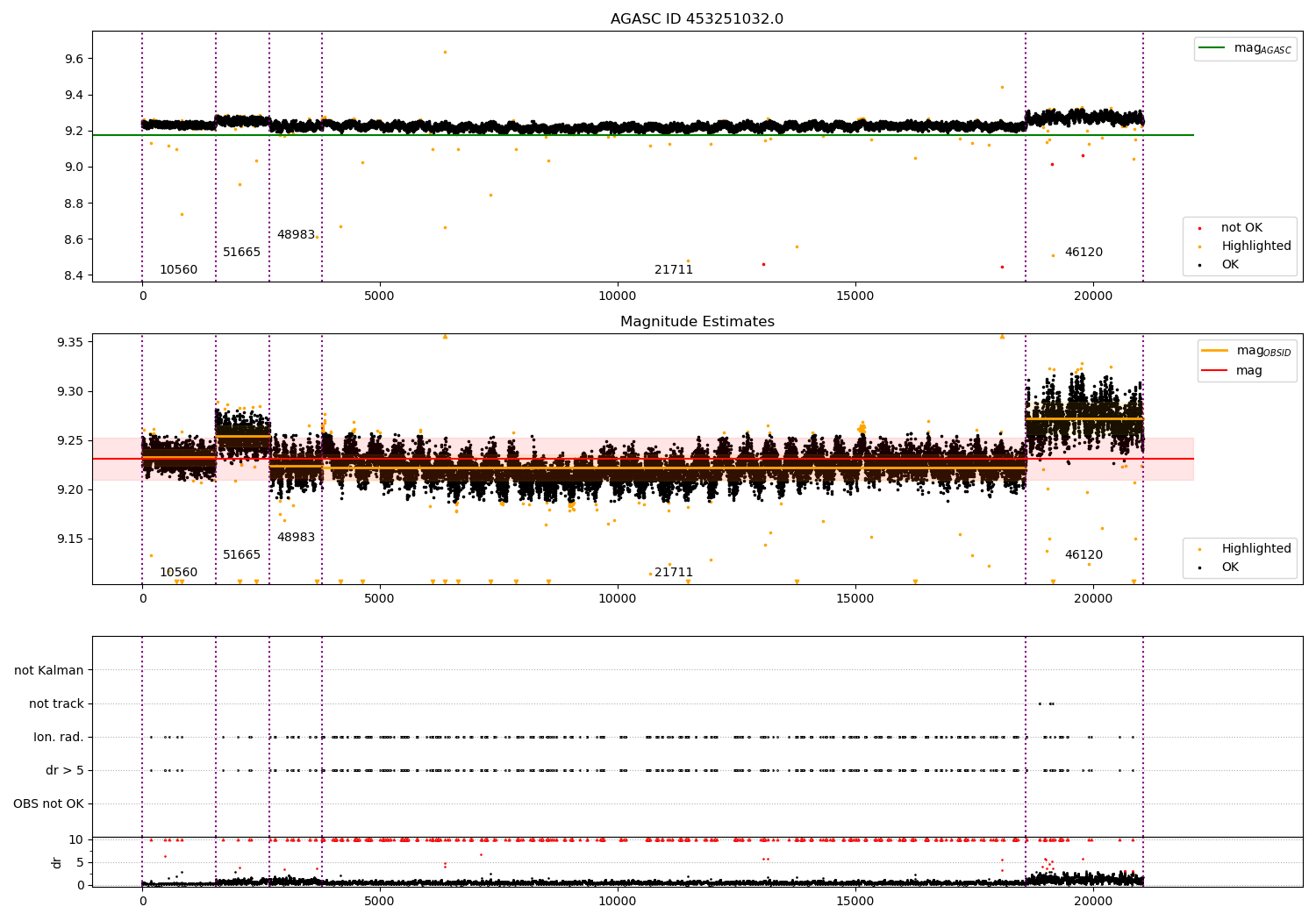This screenshot has height=921, width=1316.
Task: Click OBSID label 21711 in top plot
Action: point(674,270)
